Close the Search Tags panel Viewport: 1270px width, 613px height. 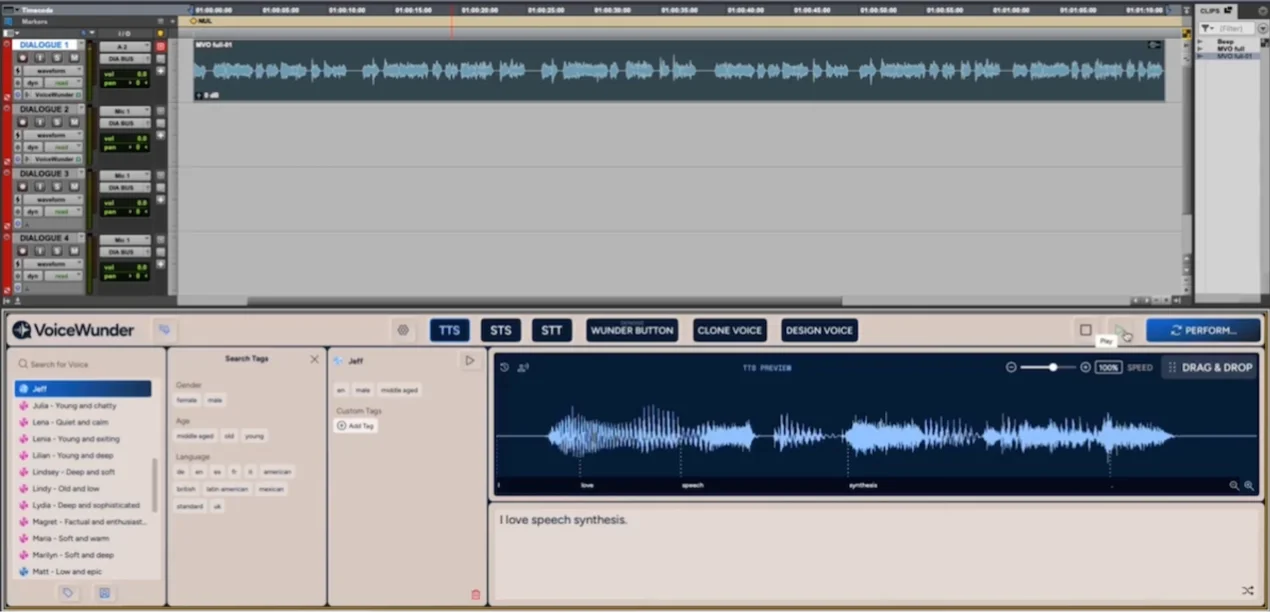pyautogui.click(x=314, y=359)
